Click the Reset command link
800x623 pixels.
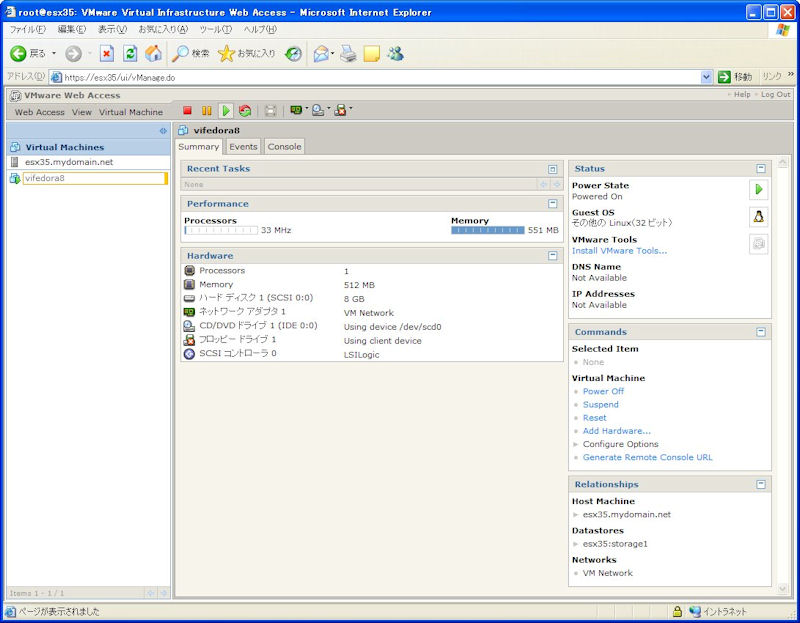[x=595, y=418]
